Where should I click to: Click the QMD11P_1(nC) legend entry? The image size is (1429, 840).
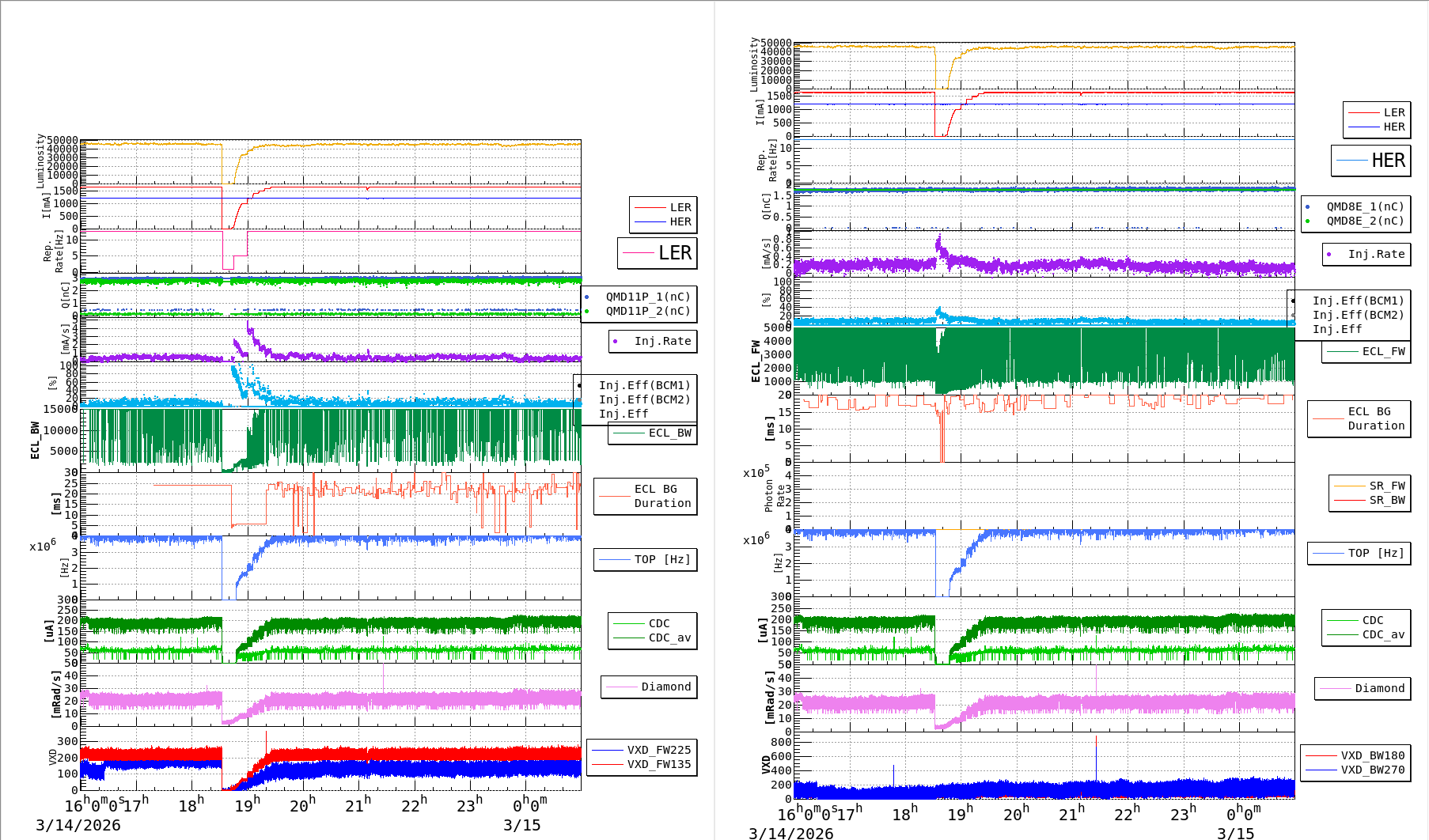pyautogui.click(x=647, y=297)
